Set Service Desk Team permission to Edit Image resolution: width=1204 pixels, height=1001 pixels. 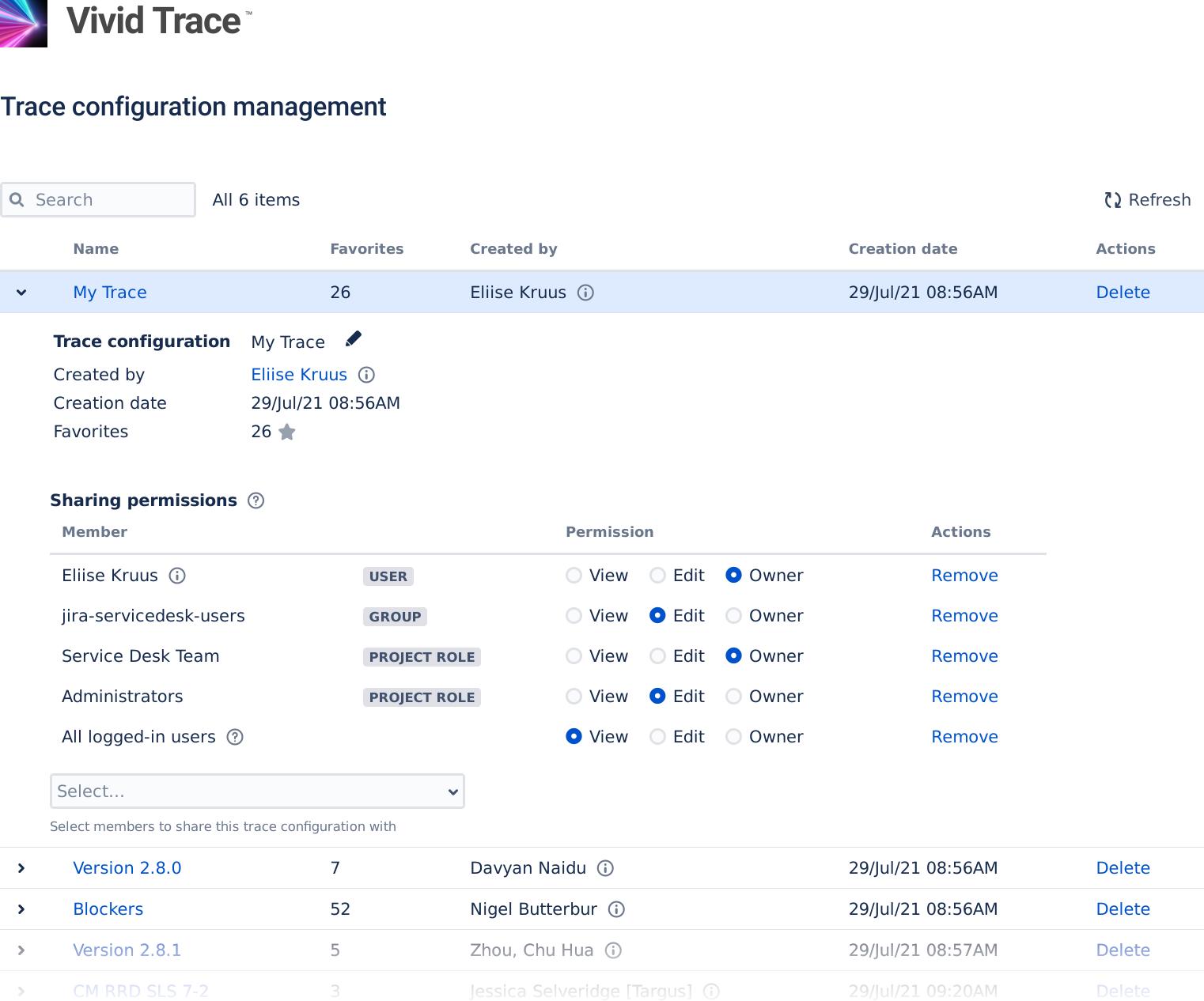click(657, 656)
